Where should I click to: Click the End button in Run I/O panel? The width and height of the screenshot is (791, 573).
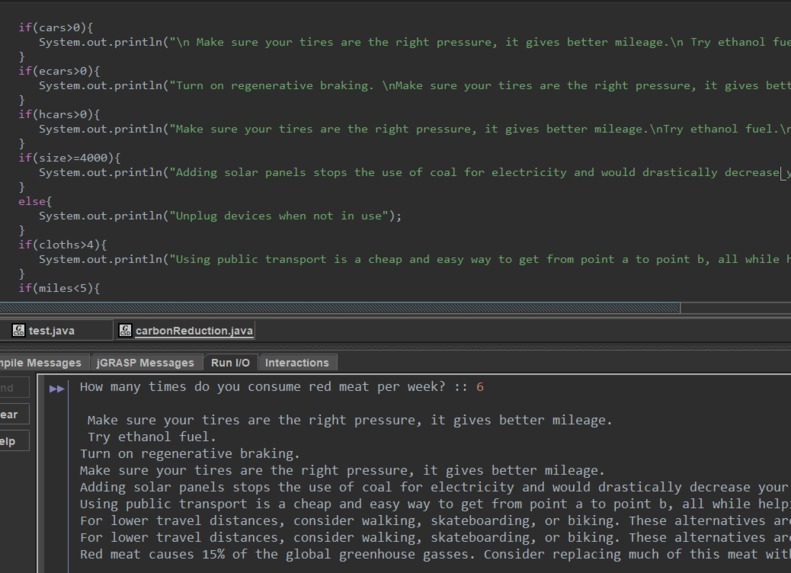coord(13,388)
